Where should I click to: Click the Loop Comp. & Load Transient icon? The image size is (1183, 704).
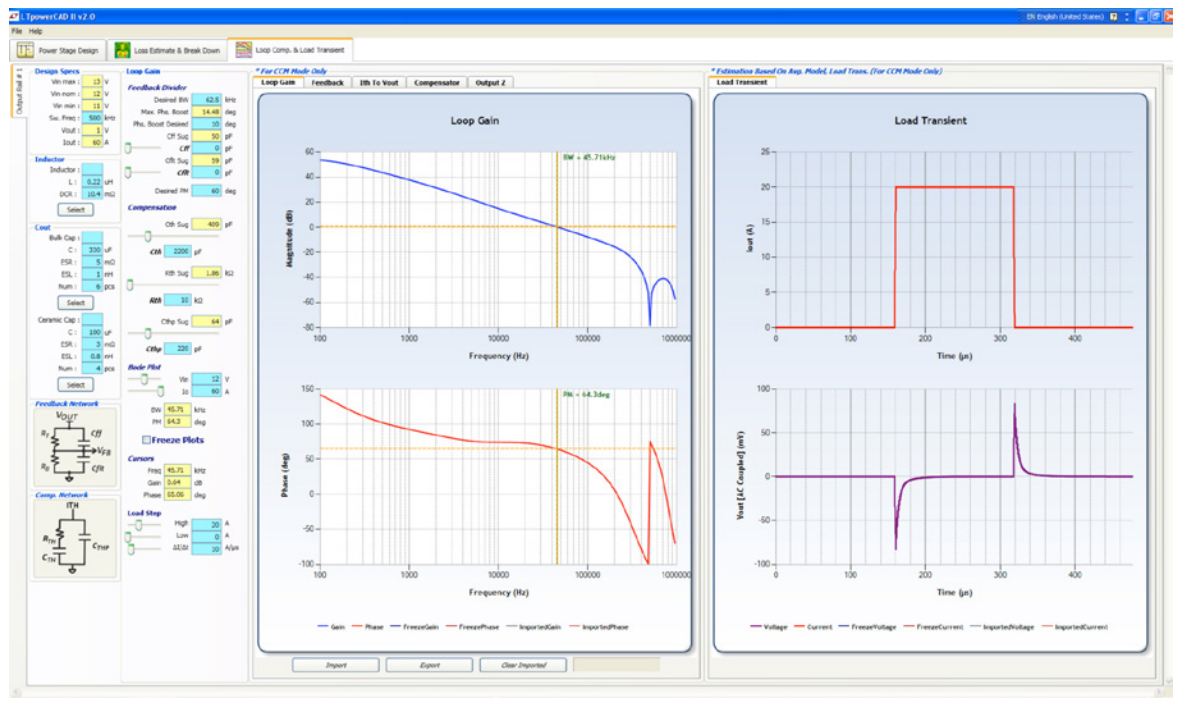click(241, 49)
